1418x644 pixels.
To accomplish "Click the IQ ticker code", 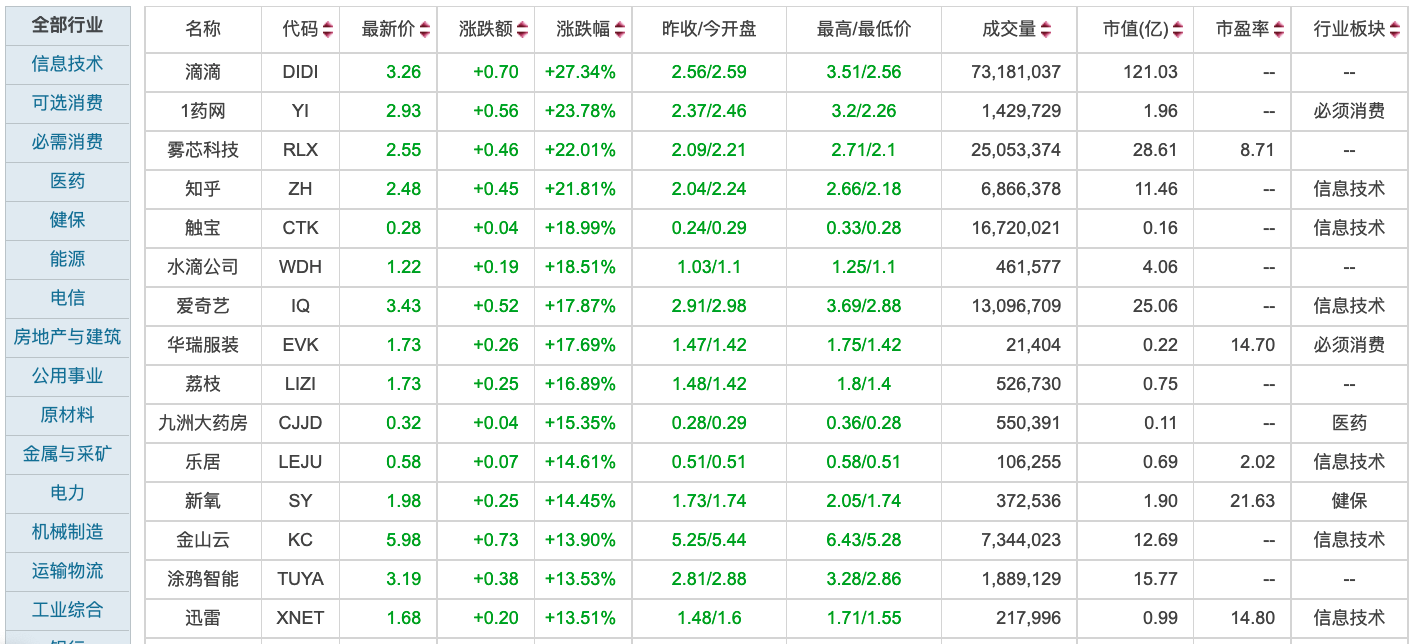I will click(x=301, y=306).
